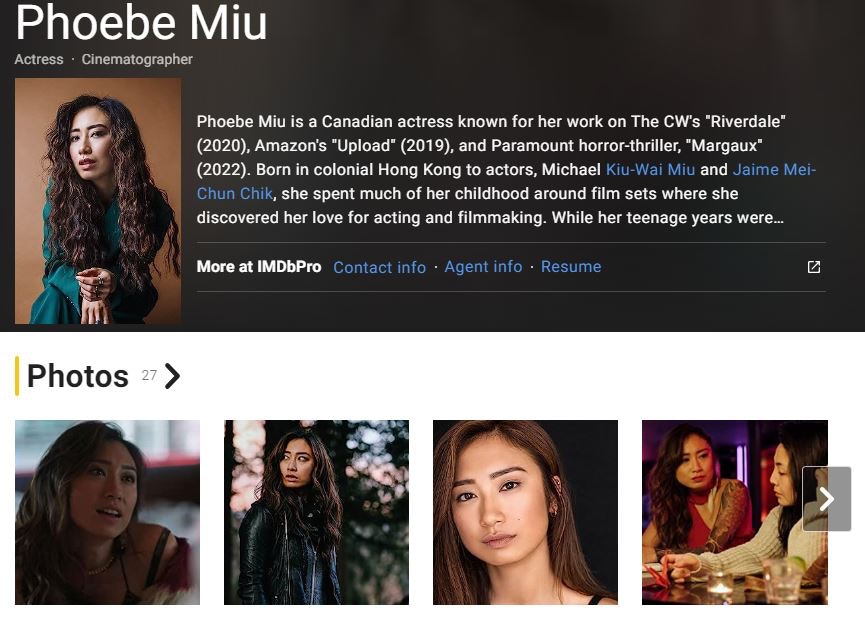
Task: Expand the Photos gallery chevron arrow
Action: [173, 376]
